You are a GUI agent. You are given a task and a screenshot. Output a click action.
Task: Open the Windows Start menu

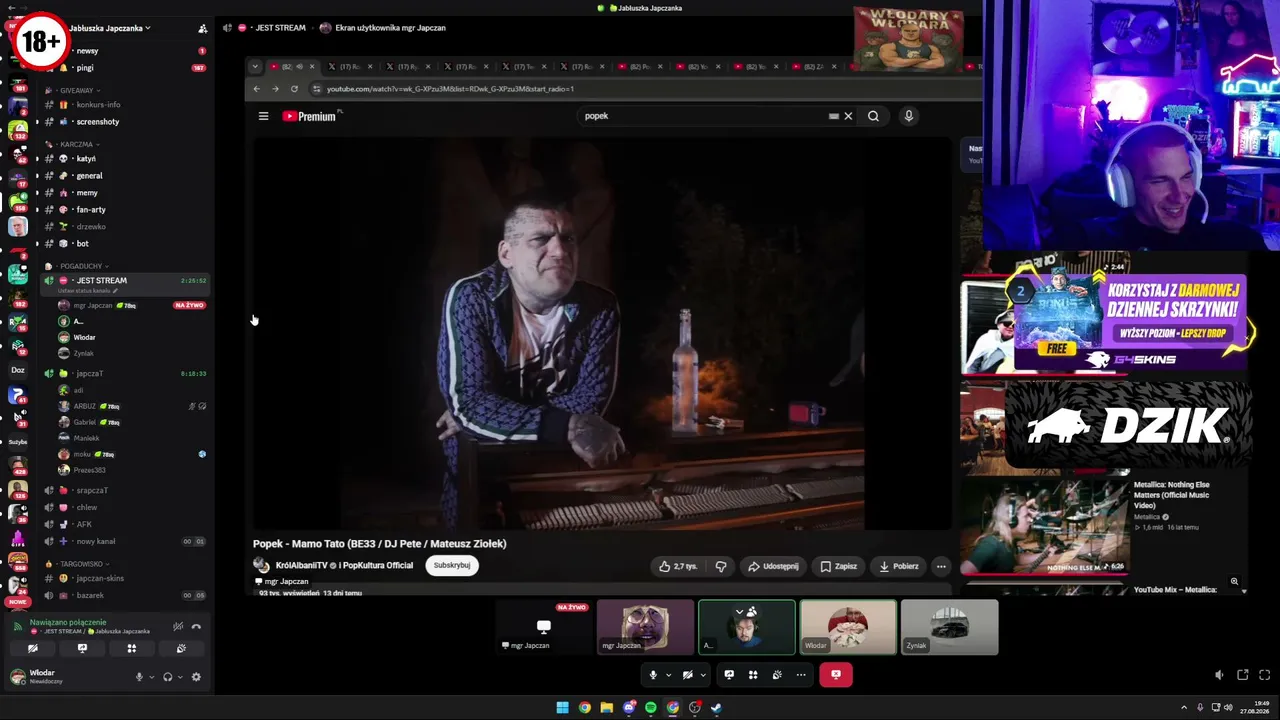pyautogui.click(x=563, y=708)
